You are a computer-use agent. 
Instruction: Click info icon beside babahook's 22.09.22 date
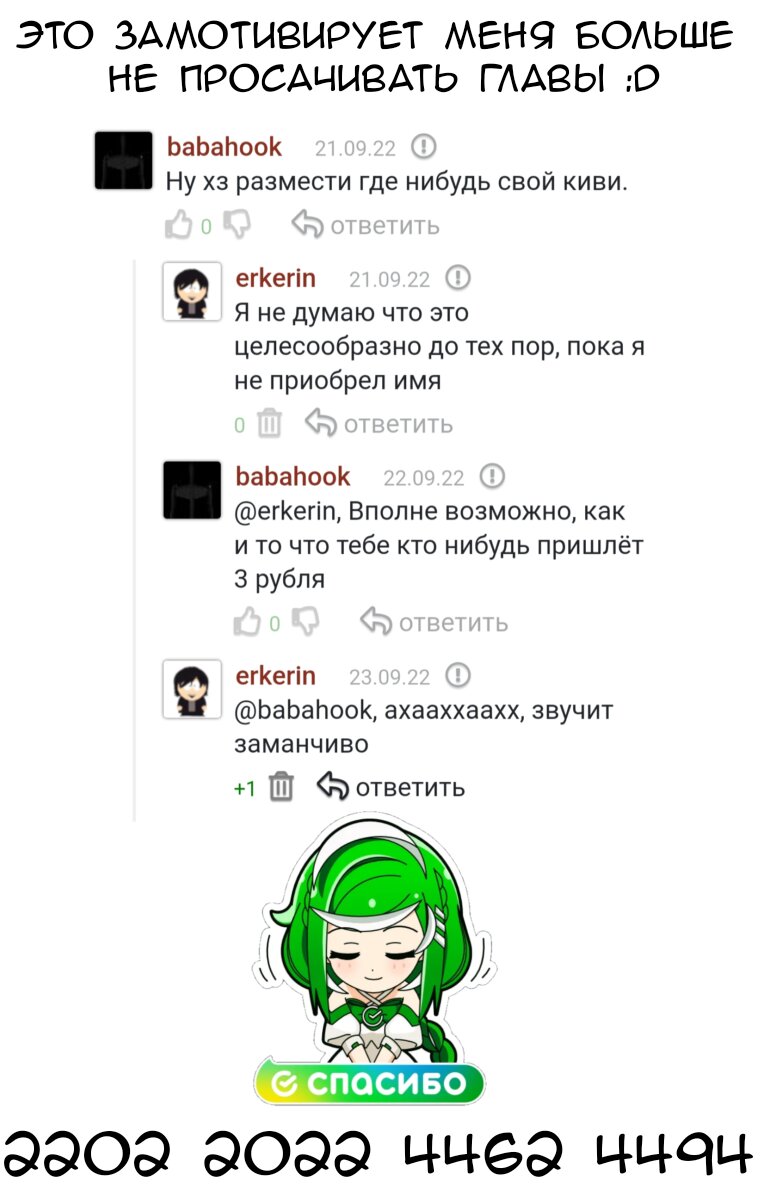tap(493, 476)
